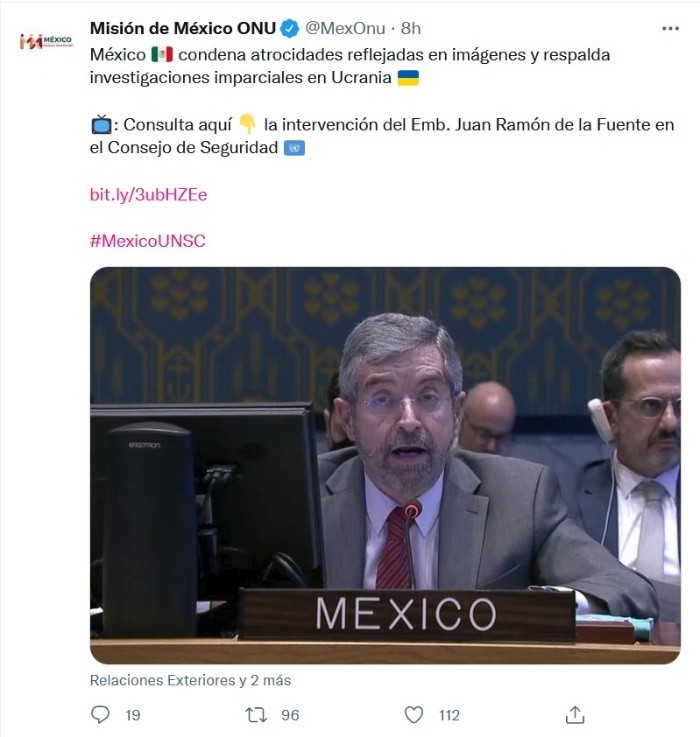The height and width of the screenshot is (737, 700).
Task: Open the three-dot more options menu
Action: (670, 29)
